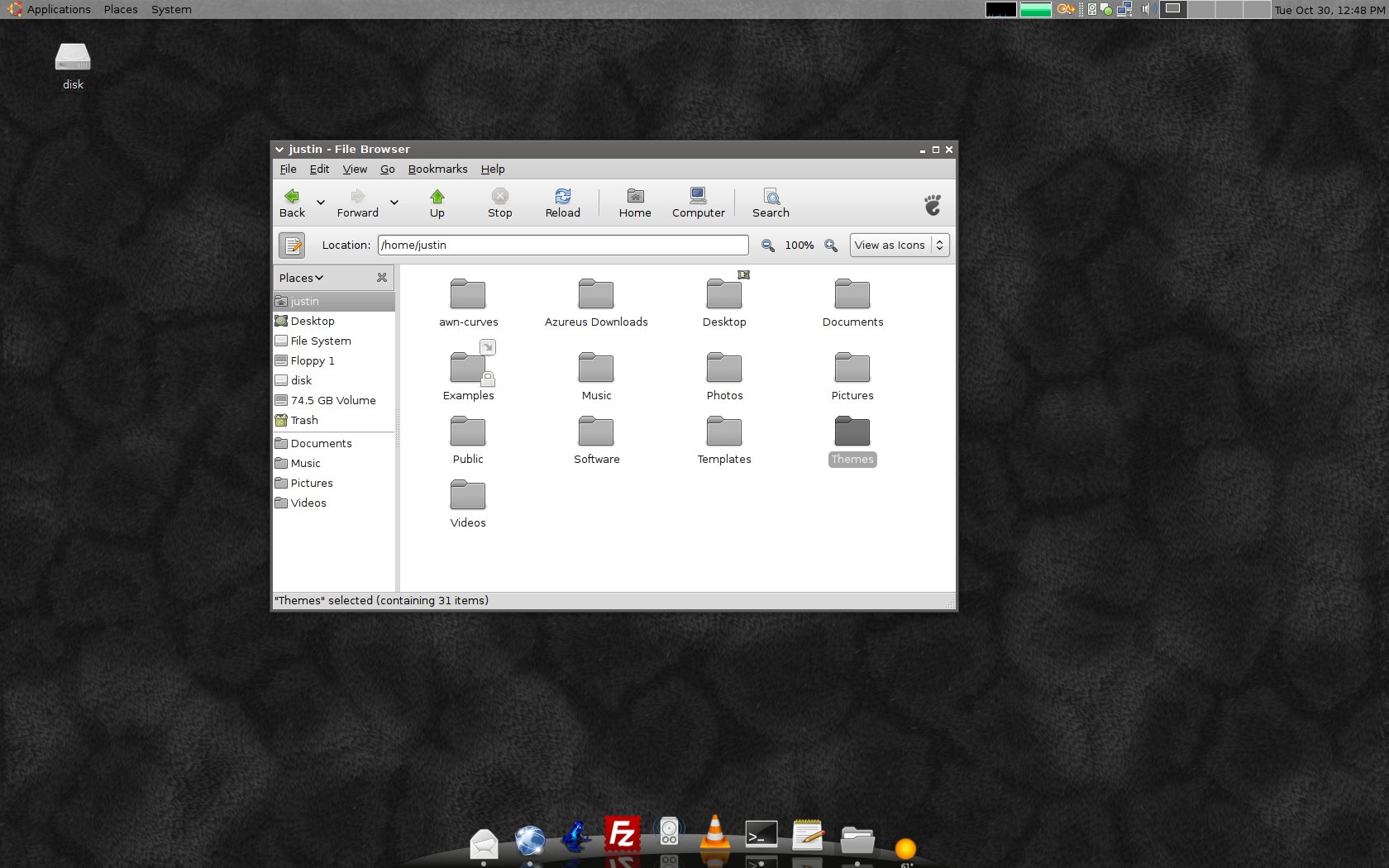Open Documents bookmark in sidebar
Image resolution: width=1389 pixels, height=868 pixels.
[334, 444]
